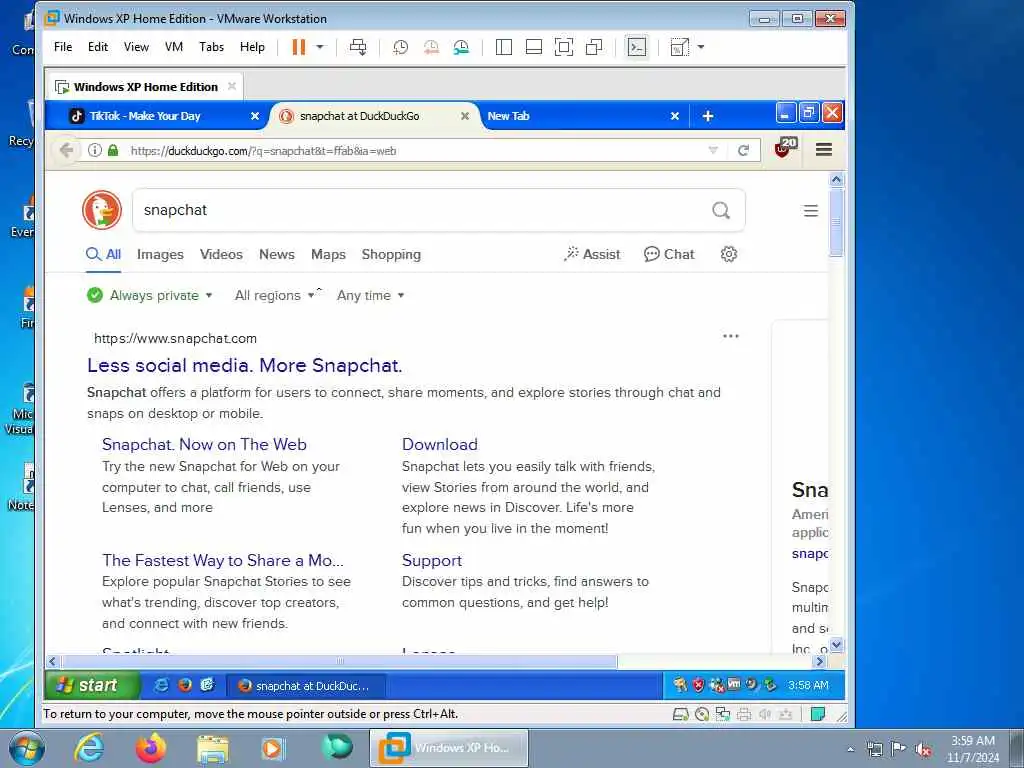Reload the page with the refresh icon
The height and width of the screenshot is (768, 1024).
(x=743, y=150)
